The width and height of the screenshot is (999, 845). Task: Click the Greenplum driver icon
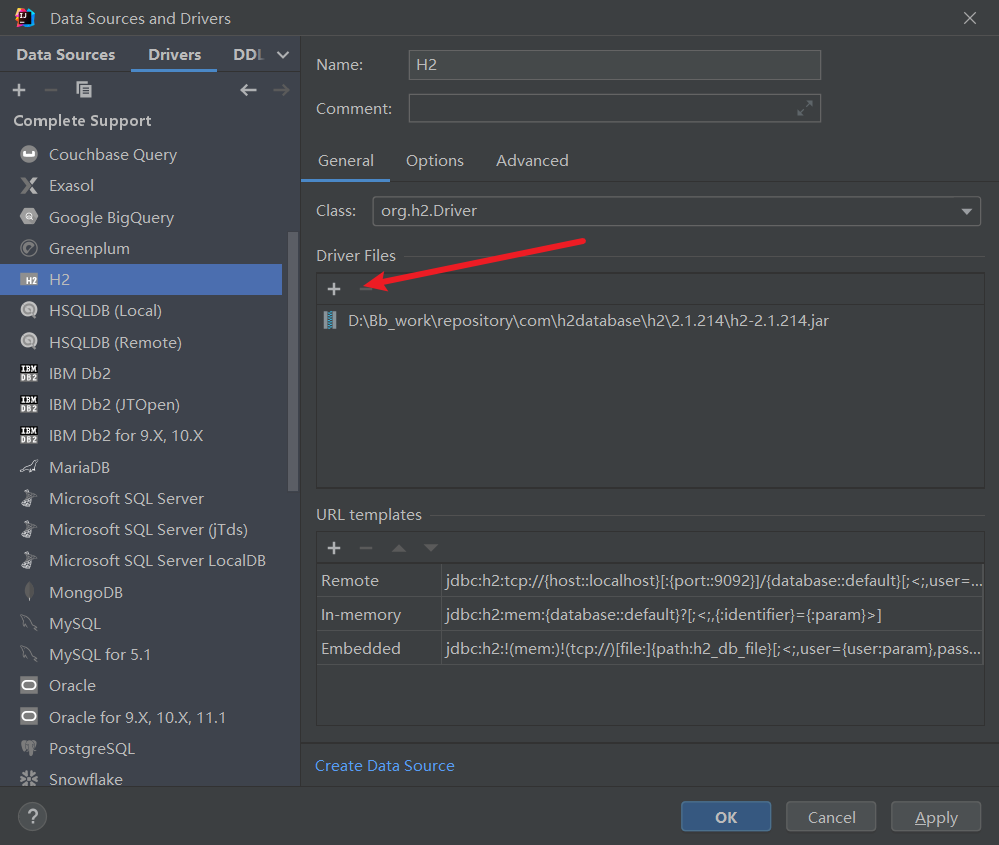(x=29, y=248)
